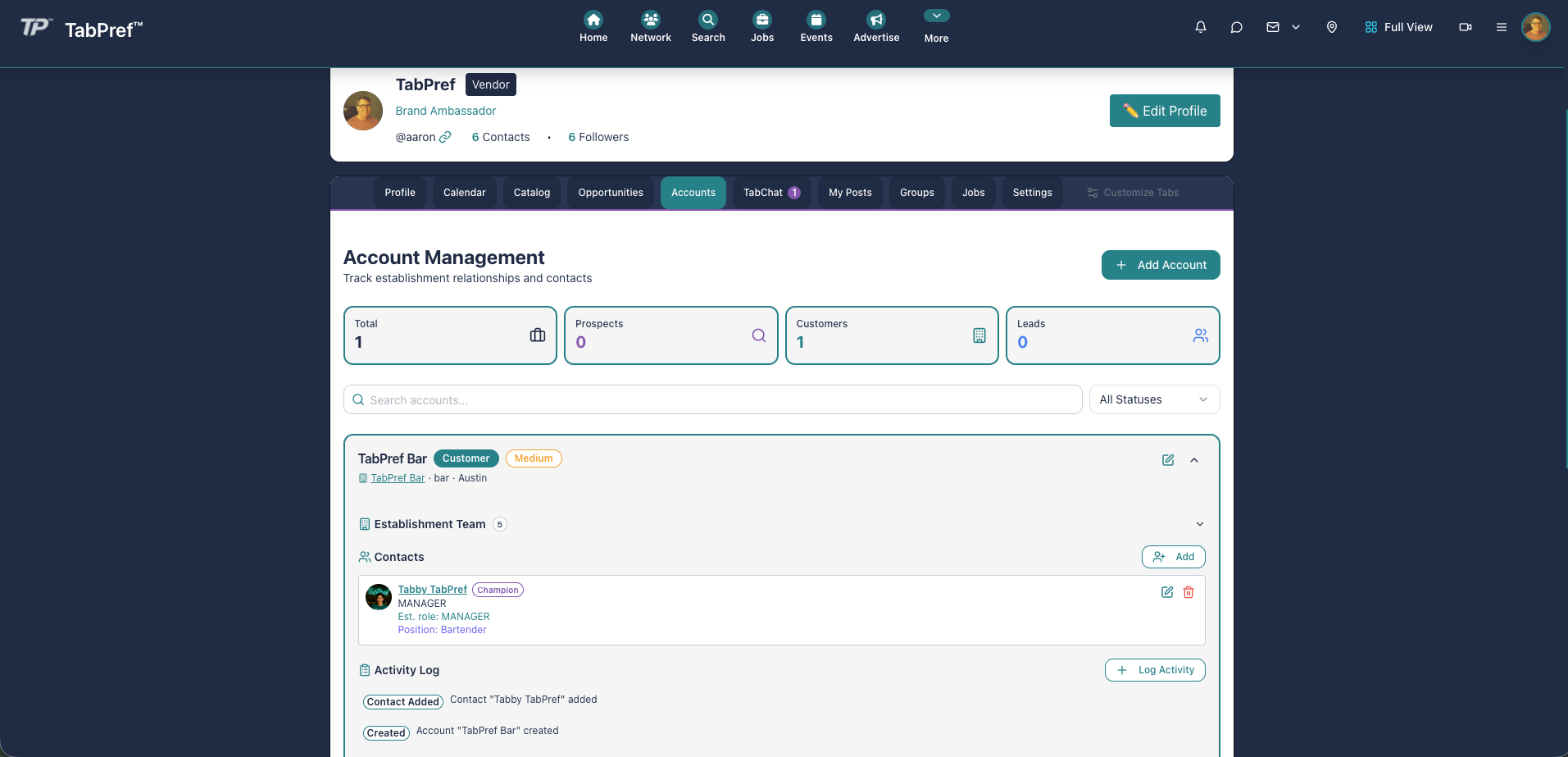This screenshot has height=757, width=1568.
Task: Click the profile photo beside TabPref name
Action: tap(363, 111)
